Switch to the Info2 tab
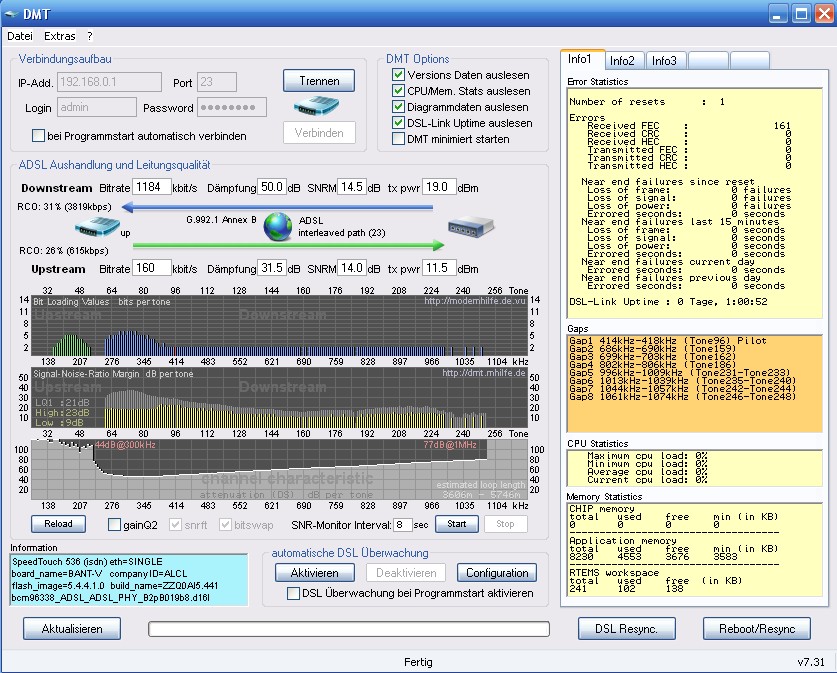The height and width of the screenshot is (673, 837). [623, 61]
